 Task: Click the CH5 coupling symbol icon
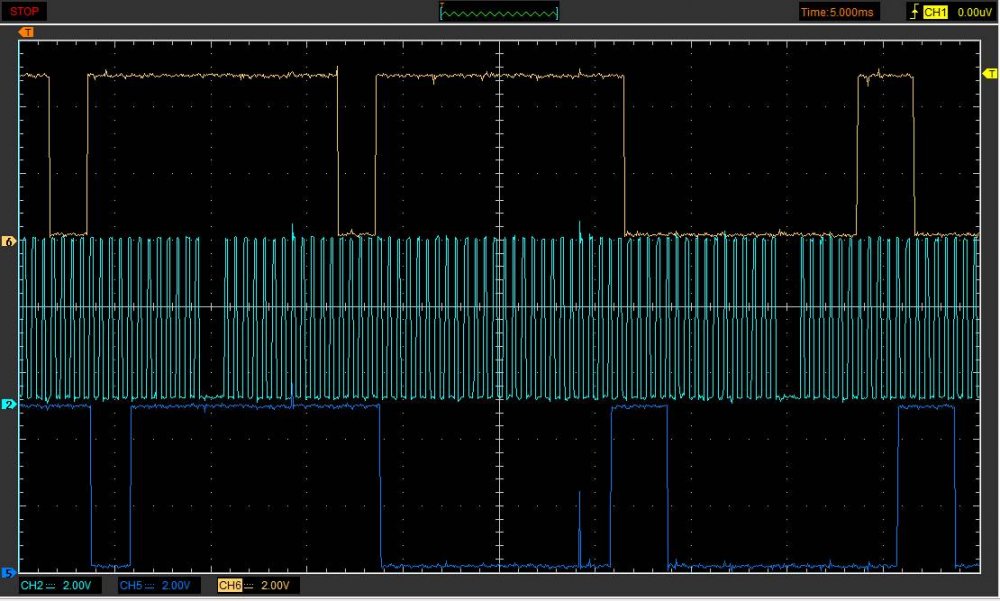coord(148,585)
